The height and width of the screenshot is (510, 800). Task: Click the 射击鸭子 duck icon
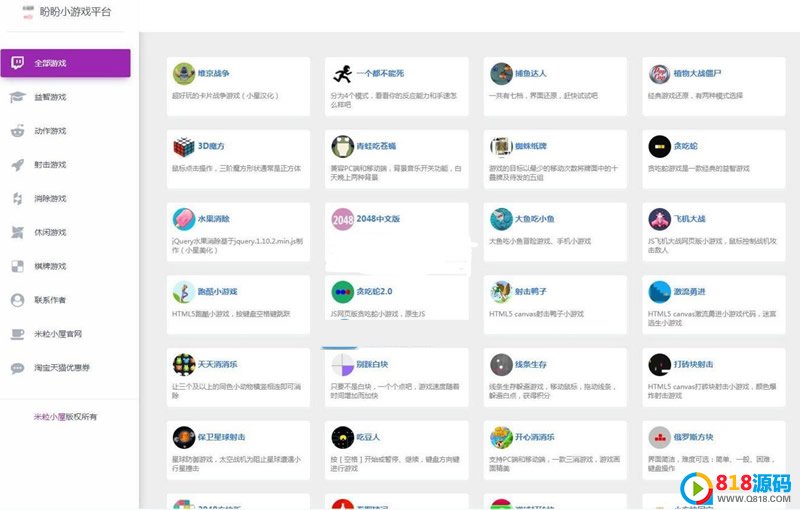[x=501, y=292]
